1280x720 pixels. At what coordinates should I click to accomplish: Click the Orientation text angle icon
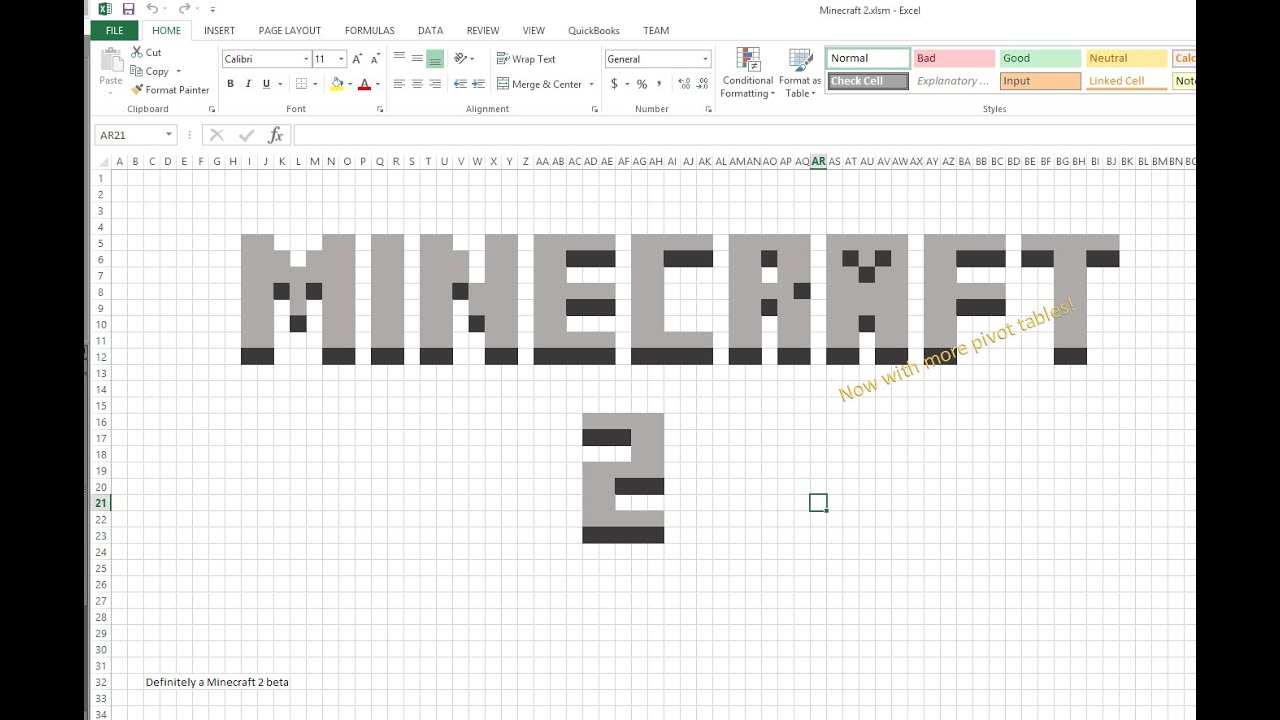click(x=461, y=58)
